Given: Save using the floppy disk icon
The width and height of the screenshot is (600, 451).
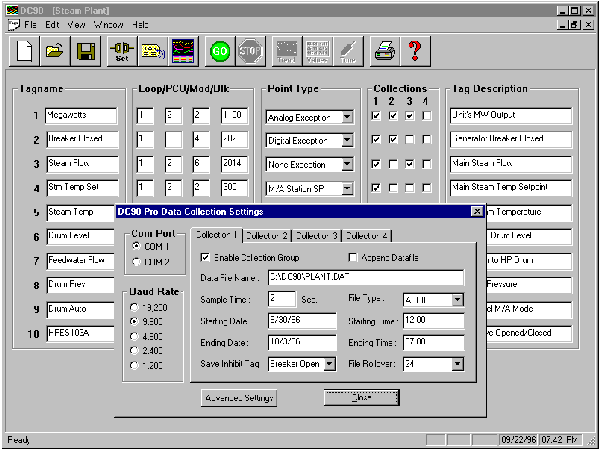Looking at the screenshot, I should [x=86, y=49].
